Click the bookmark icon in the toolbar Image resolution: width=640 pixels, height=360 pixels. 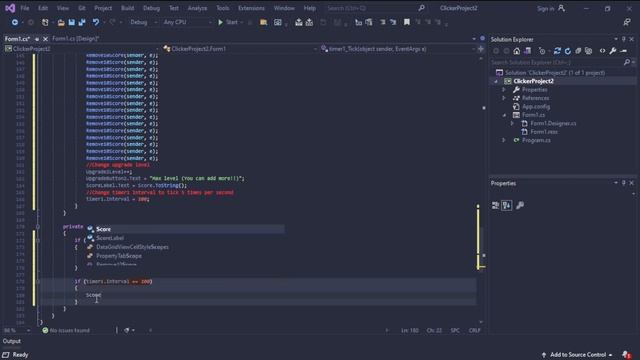click(x=407, y=22)
